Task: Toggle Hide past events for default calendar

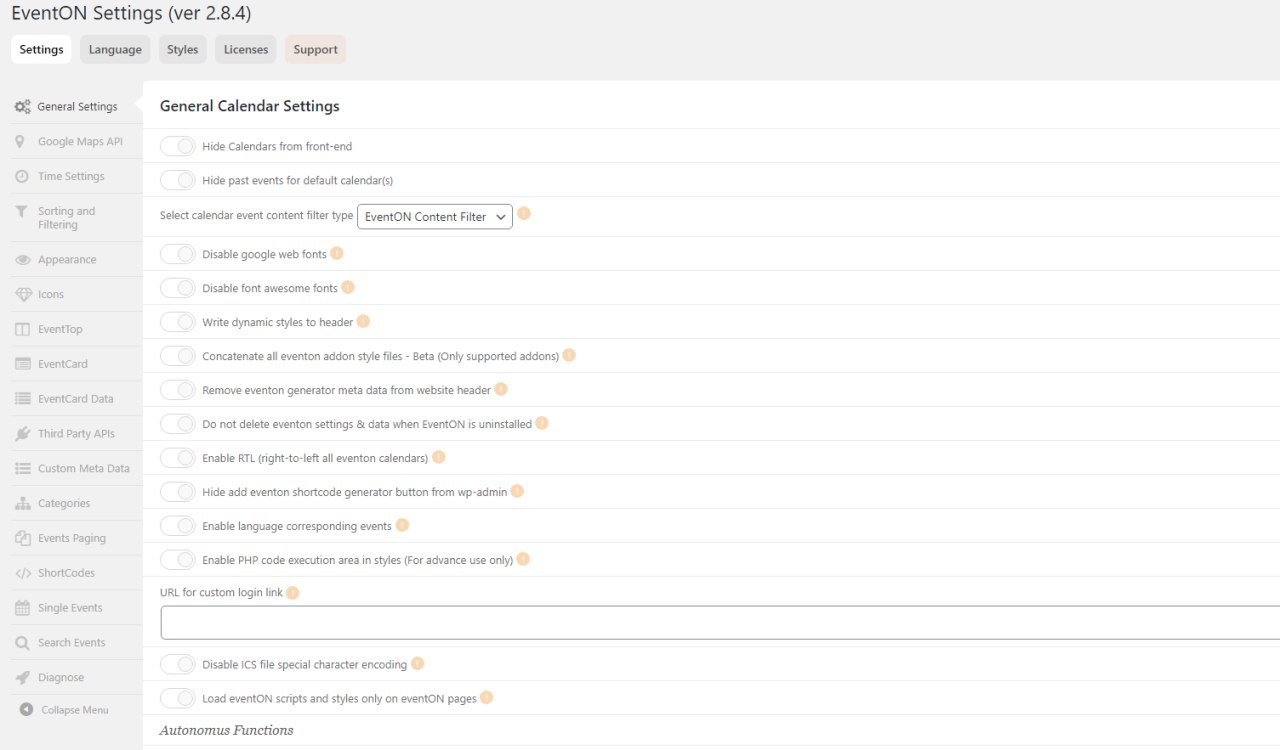Action: click(177, 180)
